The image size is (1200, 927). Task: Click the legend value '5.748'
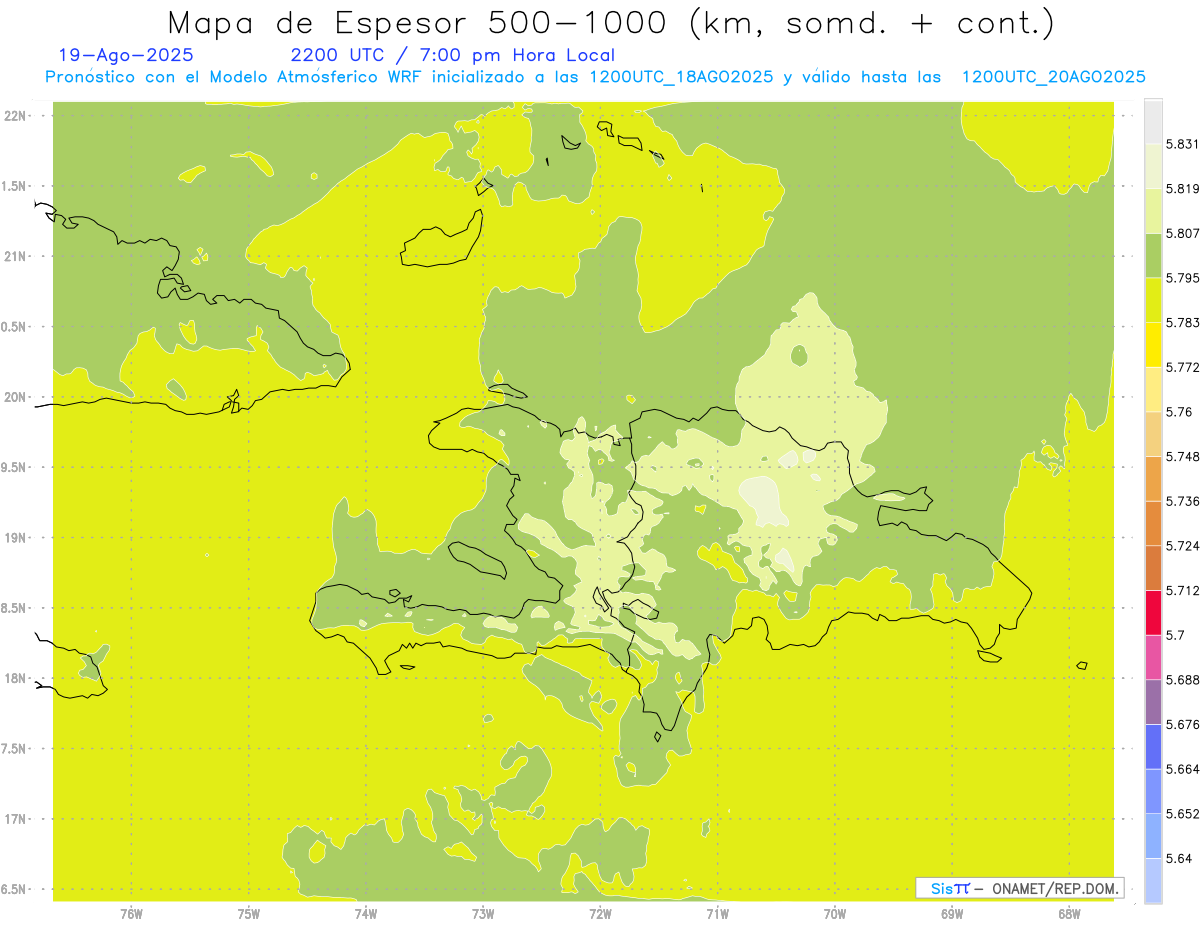[1183, 456]
